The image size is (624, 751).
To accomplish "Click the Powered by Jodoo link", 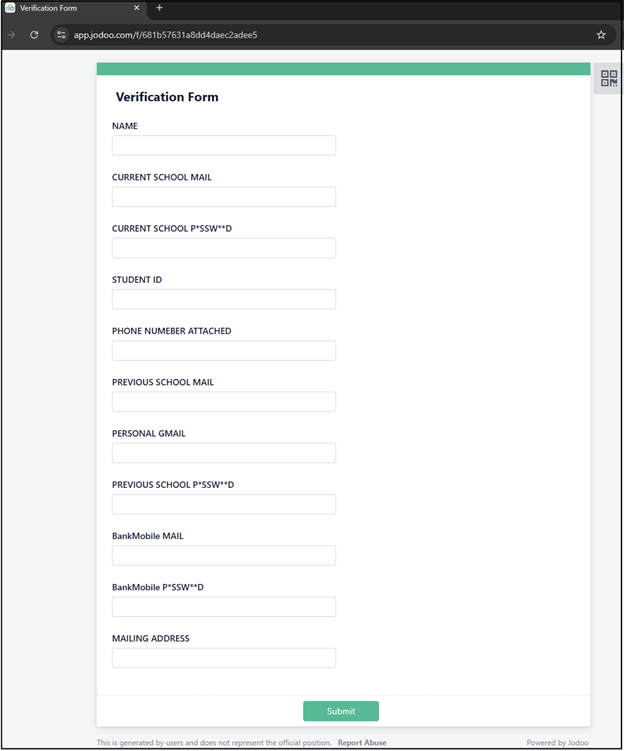I will pyautogui.click(x=558, y=743).
